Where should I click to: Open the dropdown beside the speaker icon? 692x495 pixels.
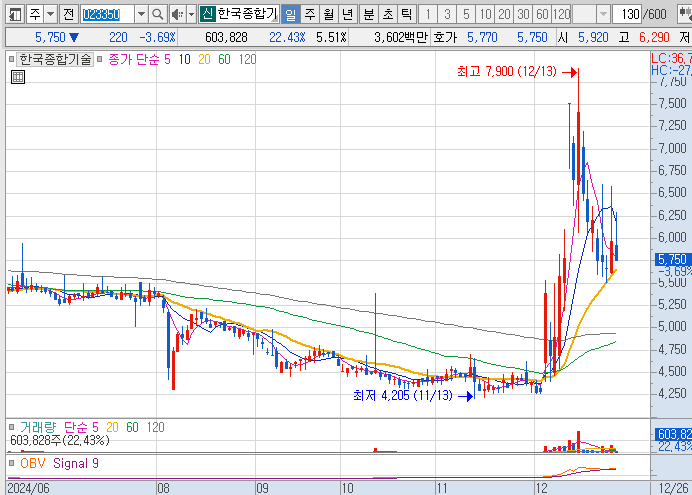pos(192,15)
